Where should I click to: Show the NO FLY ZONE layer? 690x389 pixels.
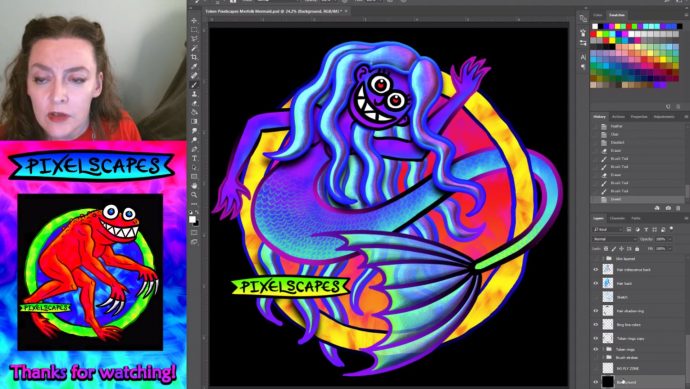(x=596, y=368)
